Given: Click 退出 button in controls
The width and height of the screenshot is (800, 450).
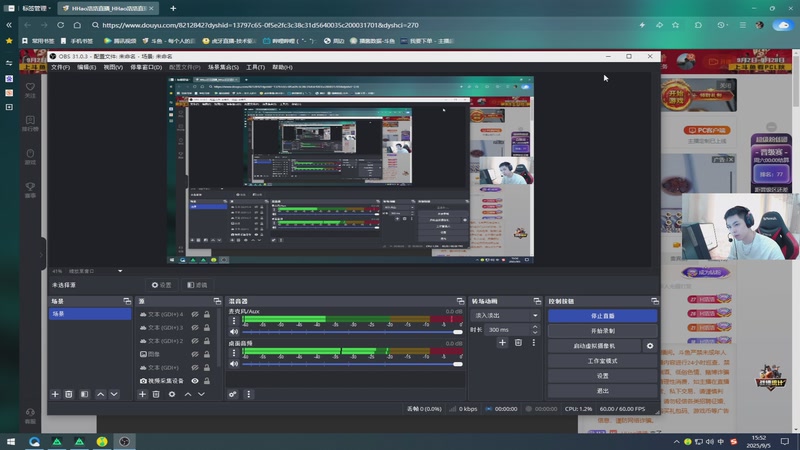Looking at the screenshot, I should click(x=603, y=391).
